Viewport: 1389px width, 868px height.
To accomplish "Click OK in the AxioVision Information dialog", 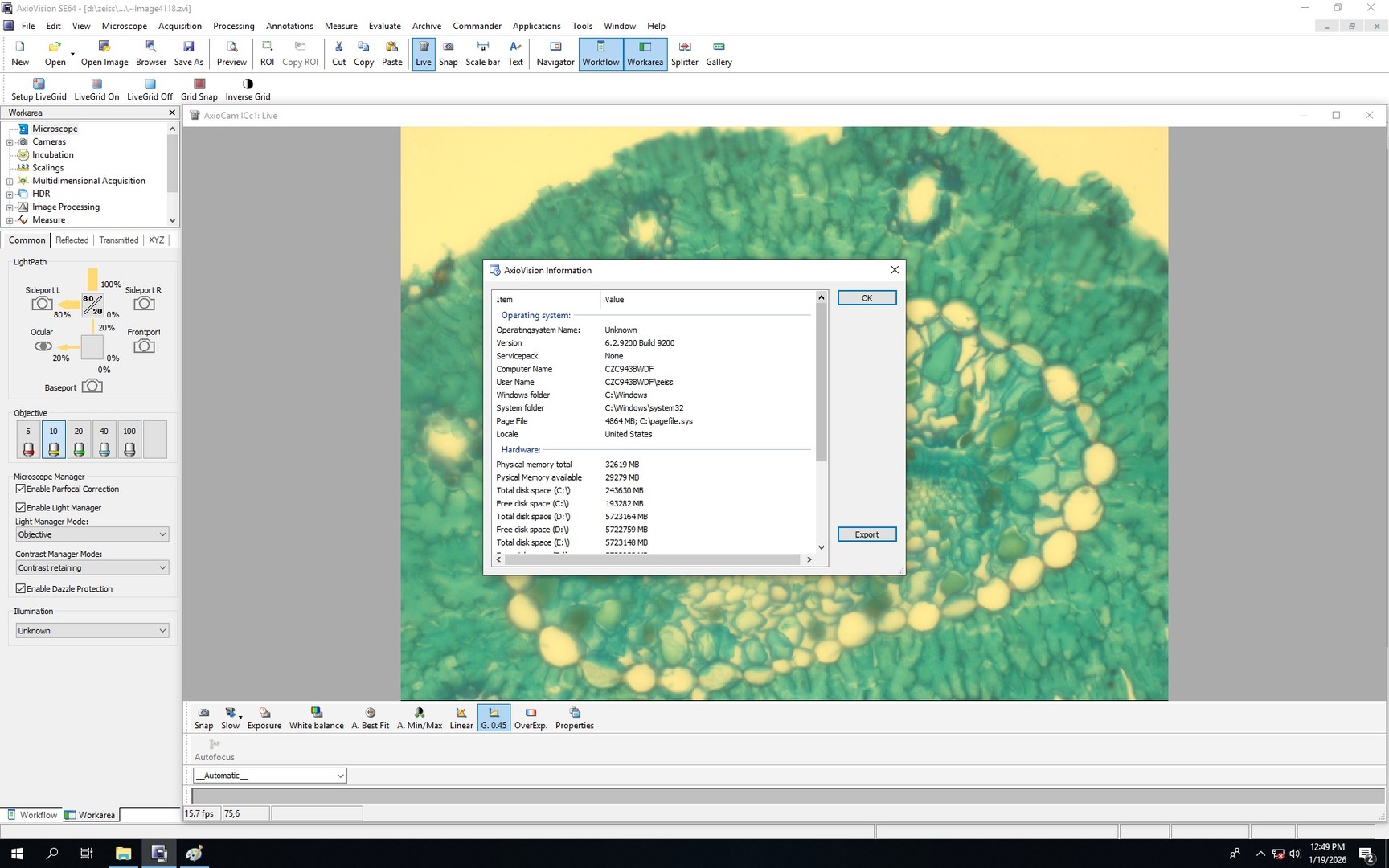I will tap(867, 297).
